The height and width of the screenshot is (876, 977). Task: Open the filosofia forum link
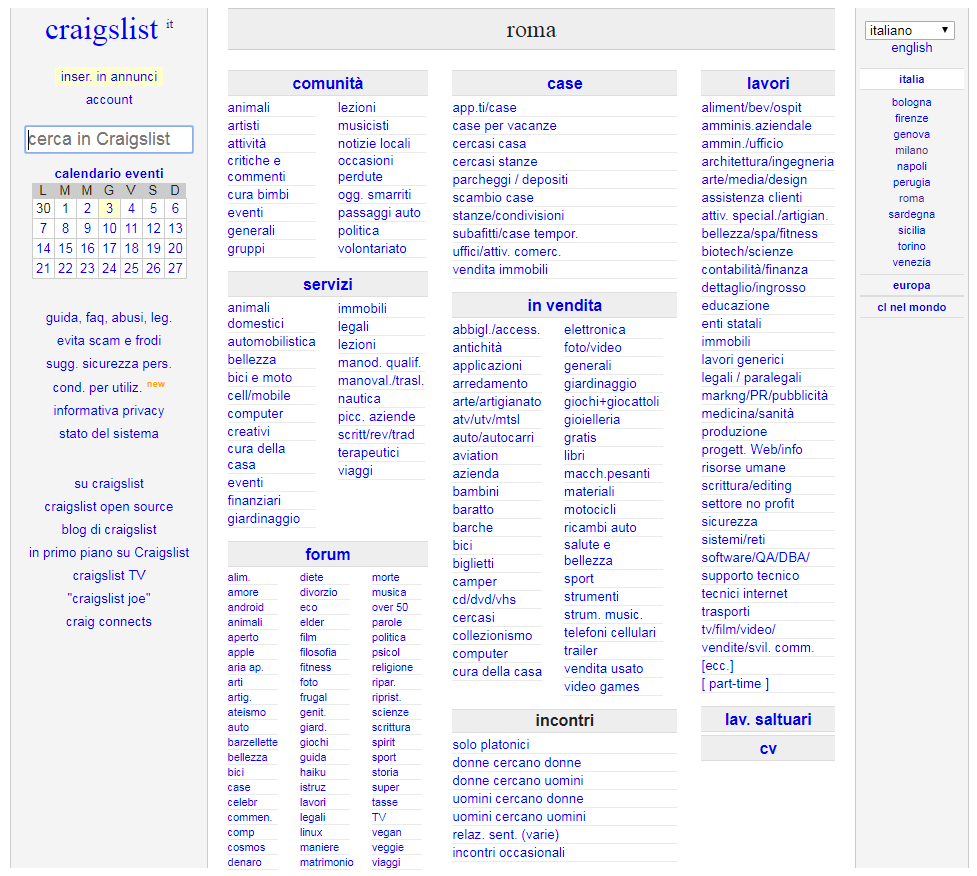318,652
